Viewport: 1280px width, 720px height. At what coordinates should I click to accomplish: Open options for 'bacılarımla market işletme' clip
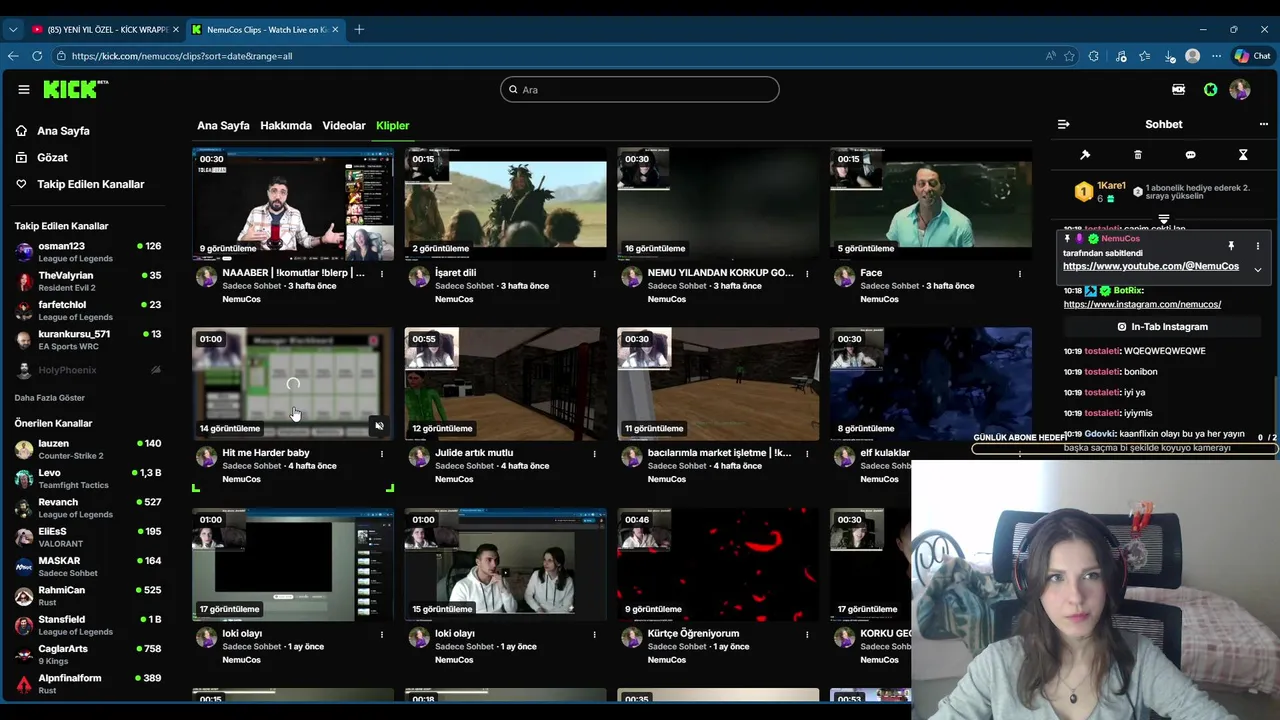coord(806,454)
